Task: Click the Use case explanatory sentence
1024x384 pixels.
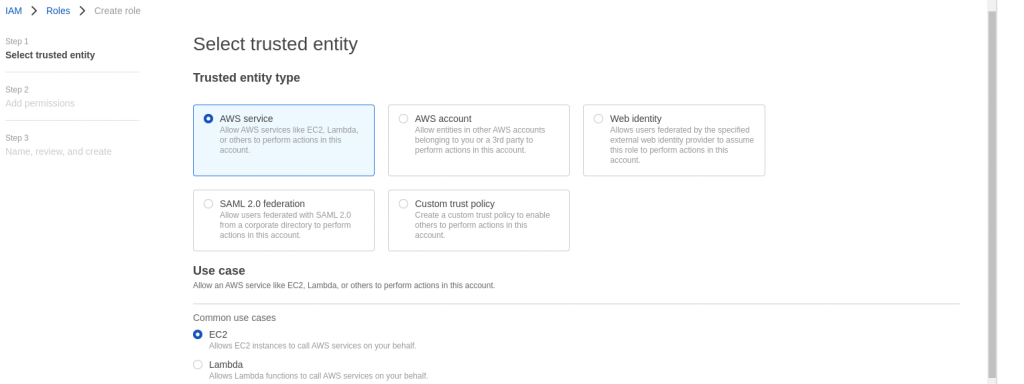Action: [x=344, y=285]
